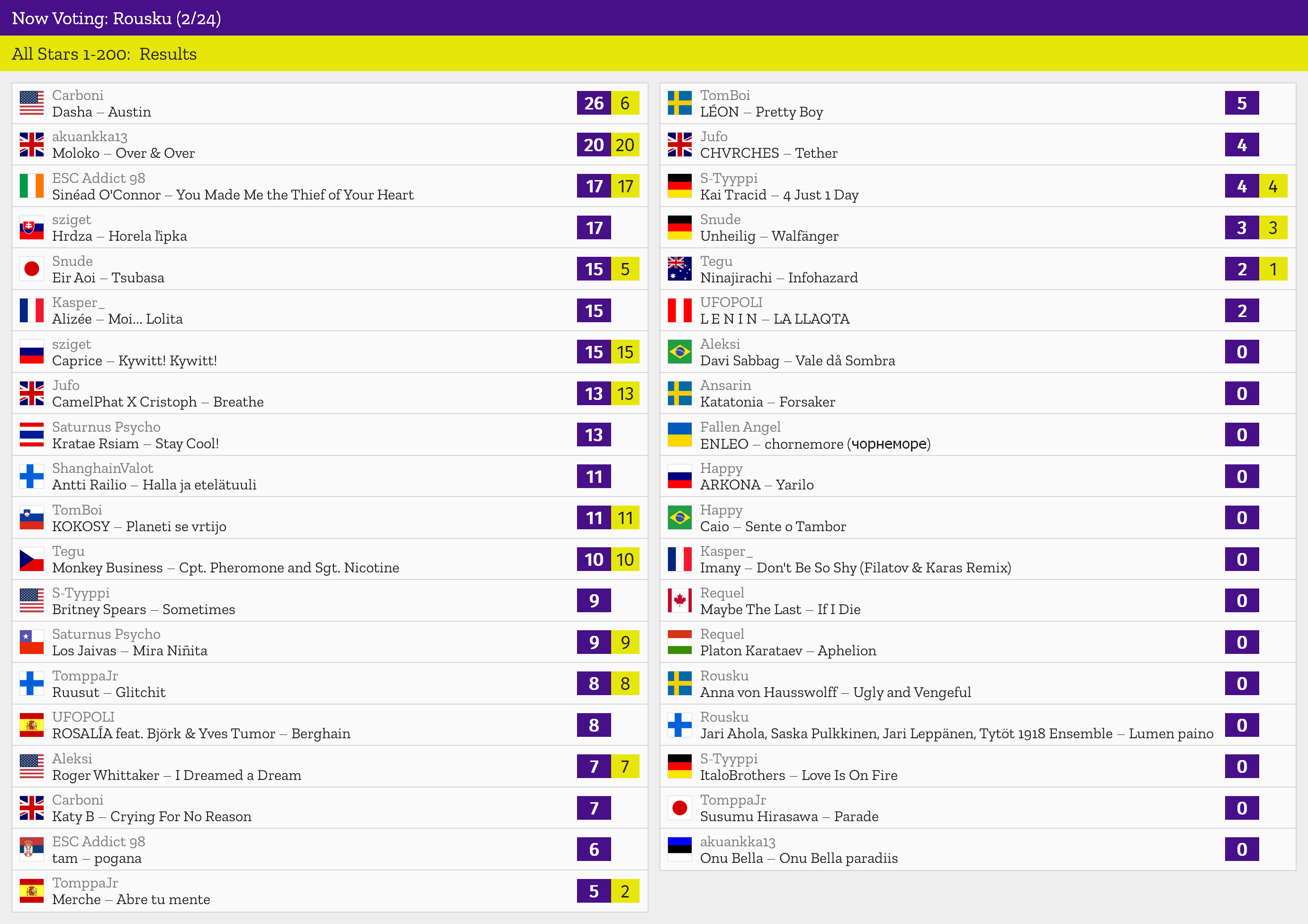Select 'Ruusut – Glitchit' song title

[109, 692]
